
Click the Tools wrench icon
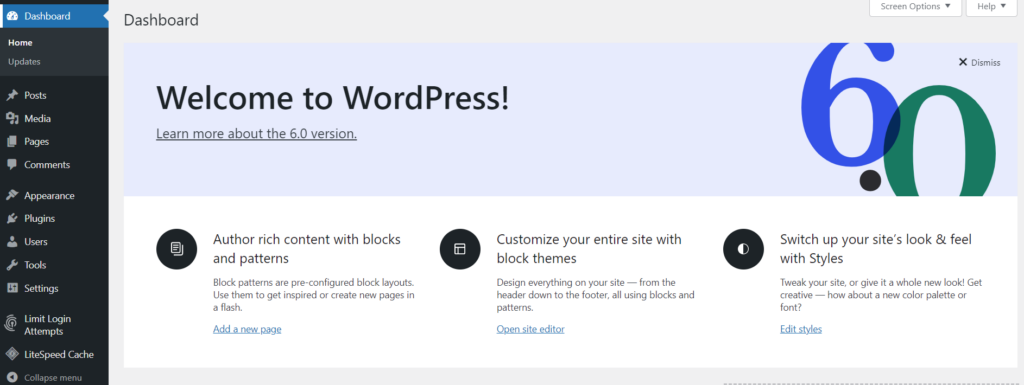click(12, 265)
